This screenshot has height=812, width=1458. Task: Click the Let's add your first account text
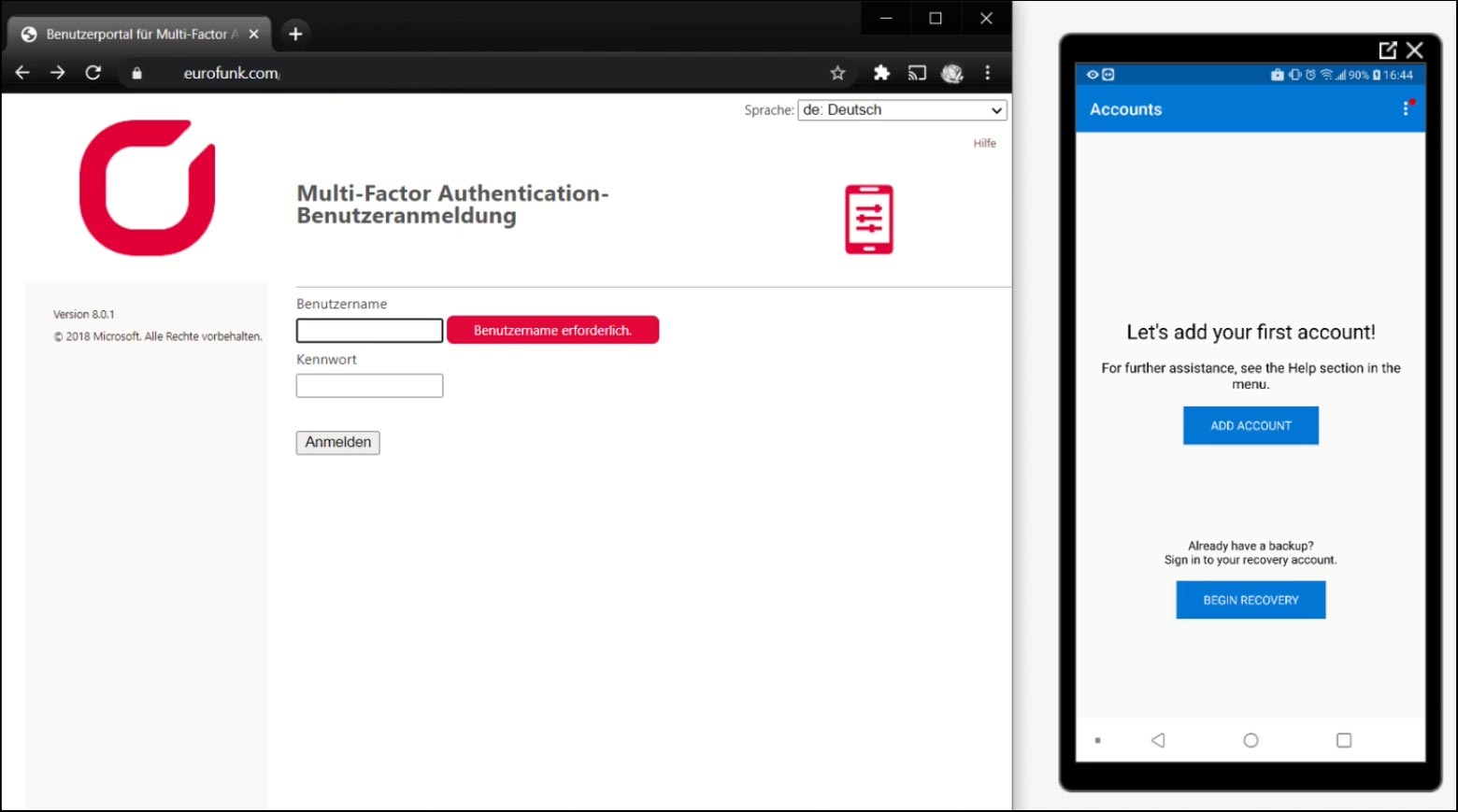tap(1251, 332)
